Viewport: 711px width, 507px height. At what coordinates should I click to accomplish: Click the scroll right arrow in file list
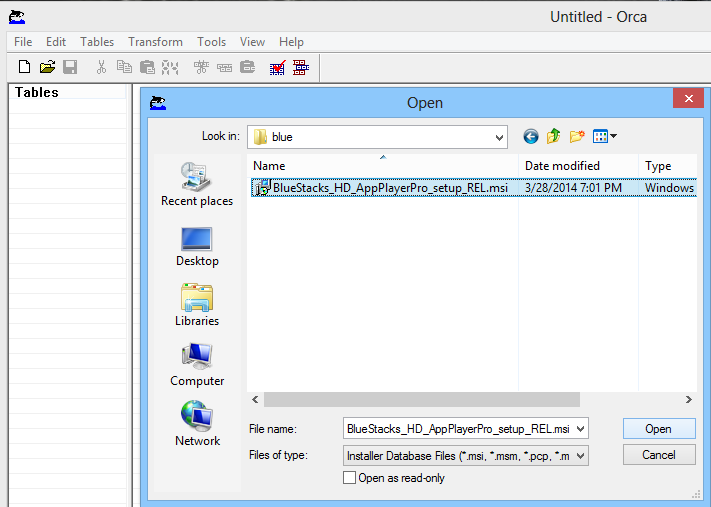click(x=688, y=400)
